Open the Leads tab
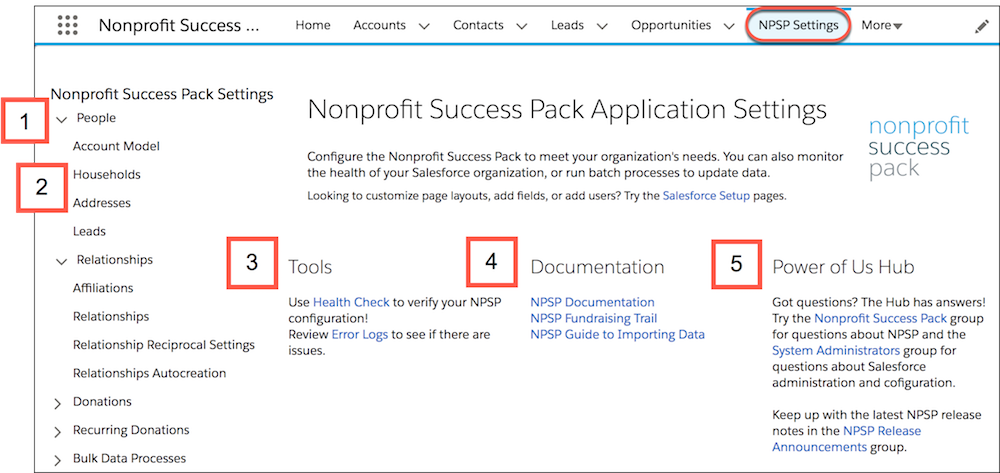 (x=568, y=25)
